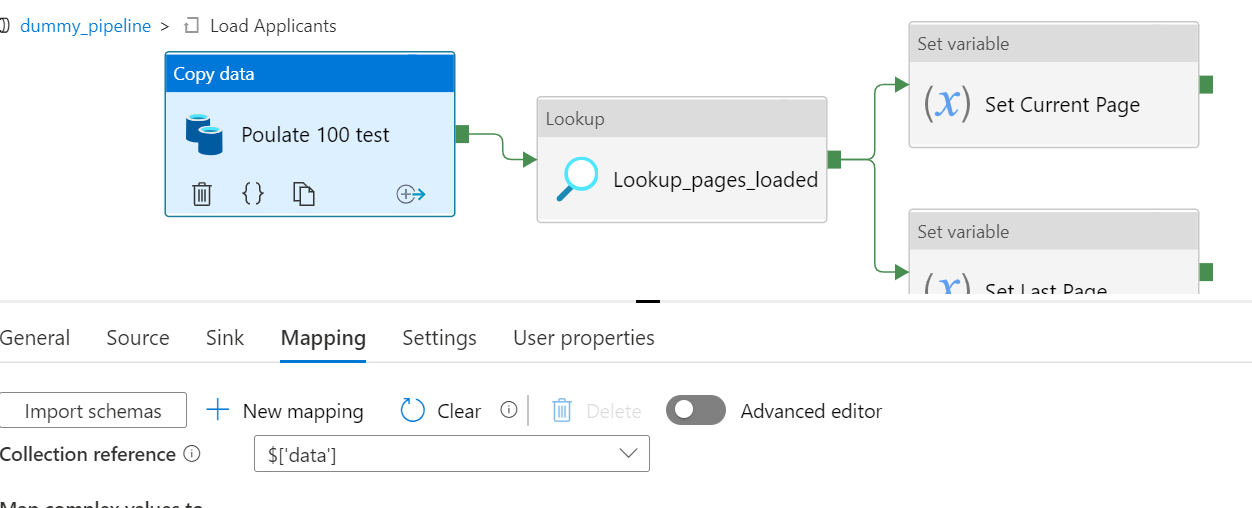Click pipeline icon before dummy_pipeline
The height and width of the screenshot is (508, 1252).
5,26
